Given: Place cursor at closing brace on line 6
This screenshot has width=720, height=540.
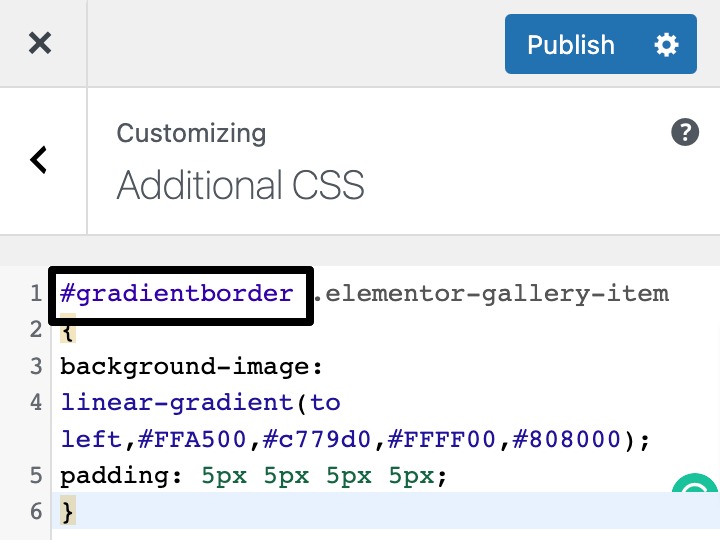Looking at the screenshot, I should click(x=68, y=512).
